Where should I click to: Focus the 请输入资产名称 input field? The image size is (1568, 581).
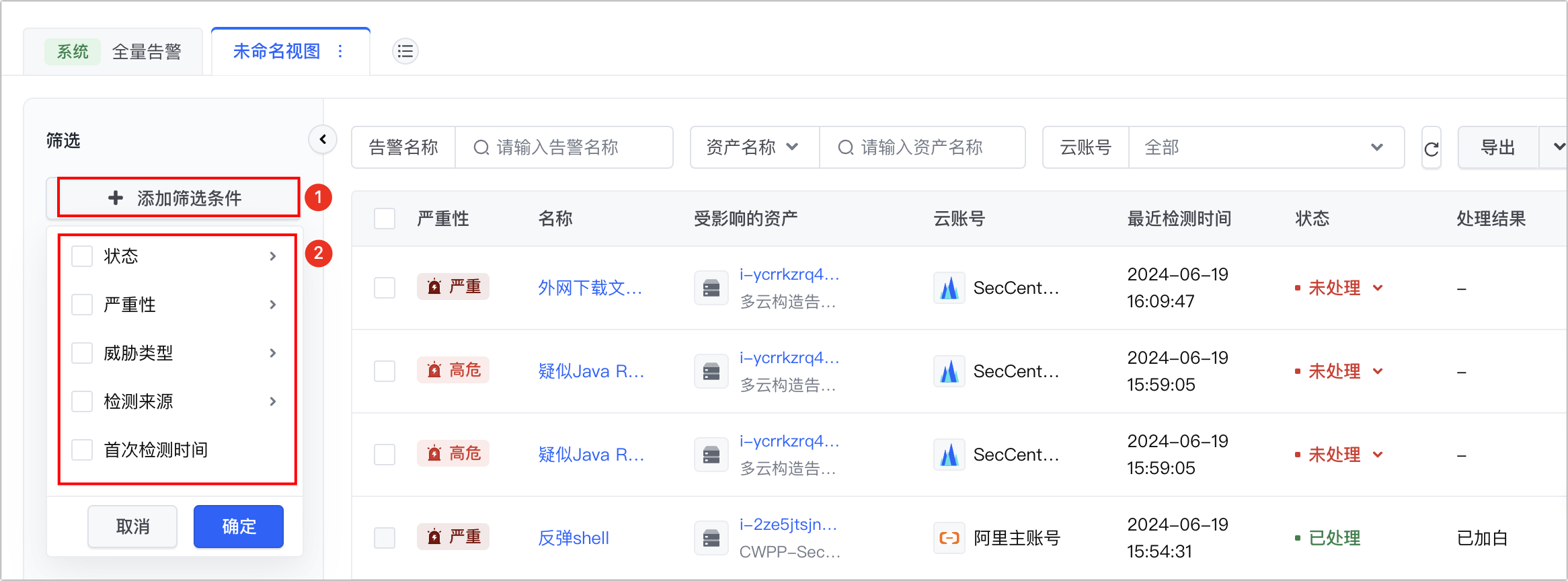[x=922, y=147]
